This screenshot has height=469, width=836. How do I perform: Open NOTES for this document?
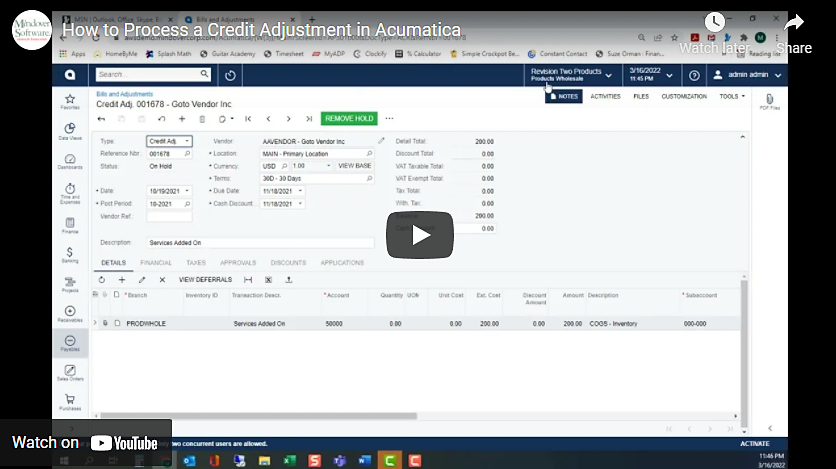pyautogui.click(x=564, y=96)
